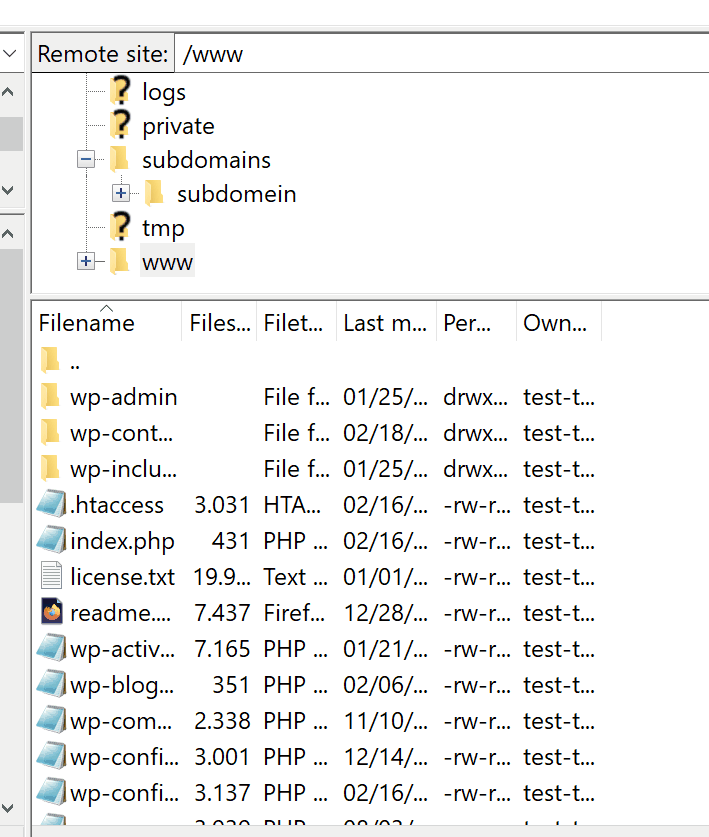Select the license.txt filename
Screen dimensions: 709x837
[122, 577]
